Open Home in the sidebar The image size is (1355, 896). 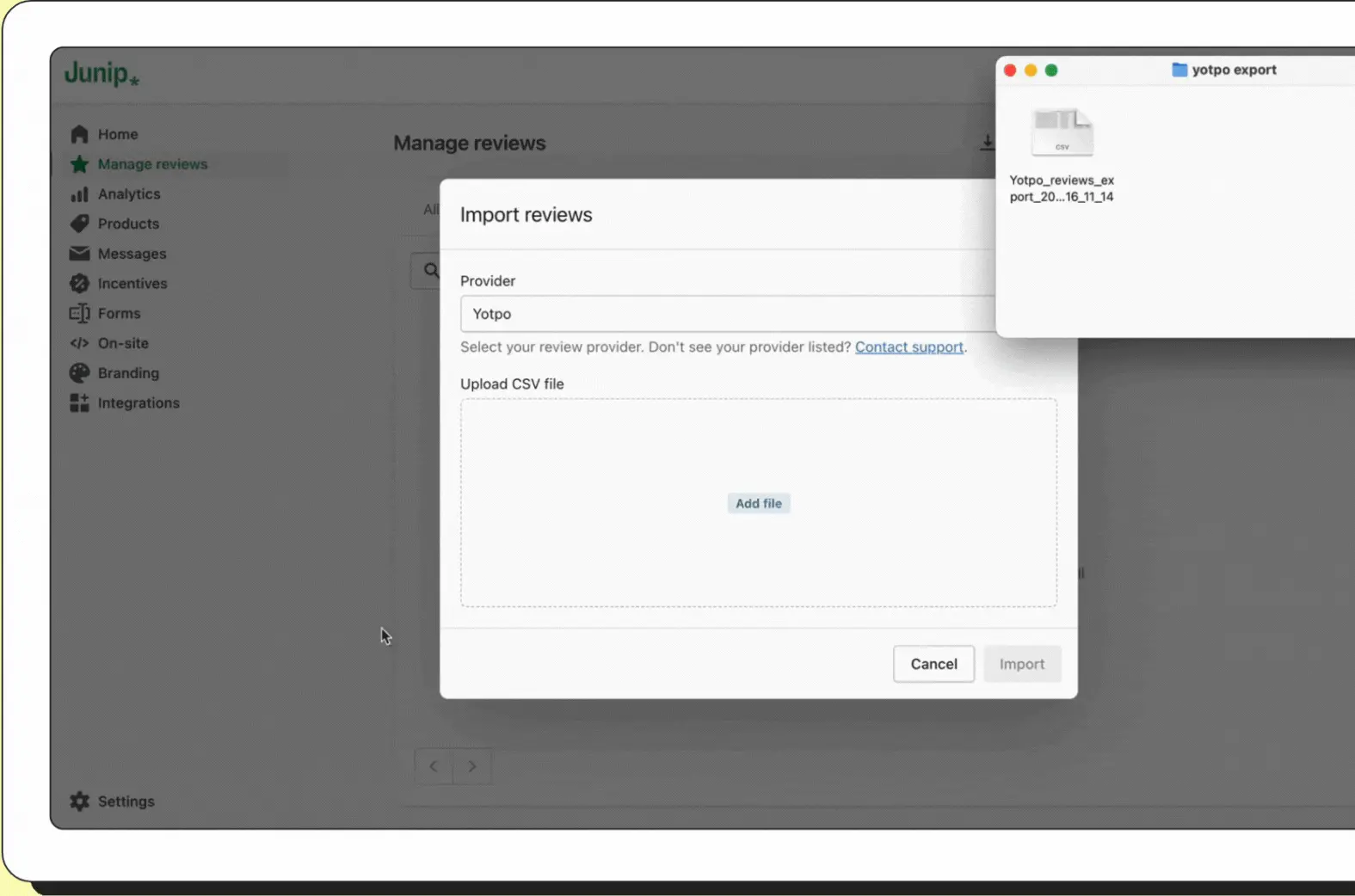click(118, 134)
